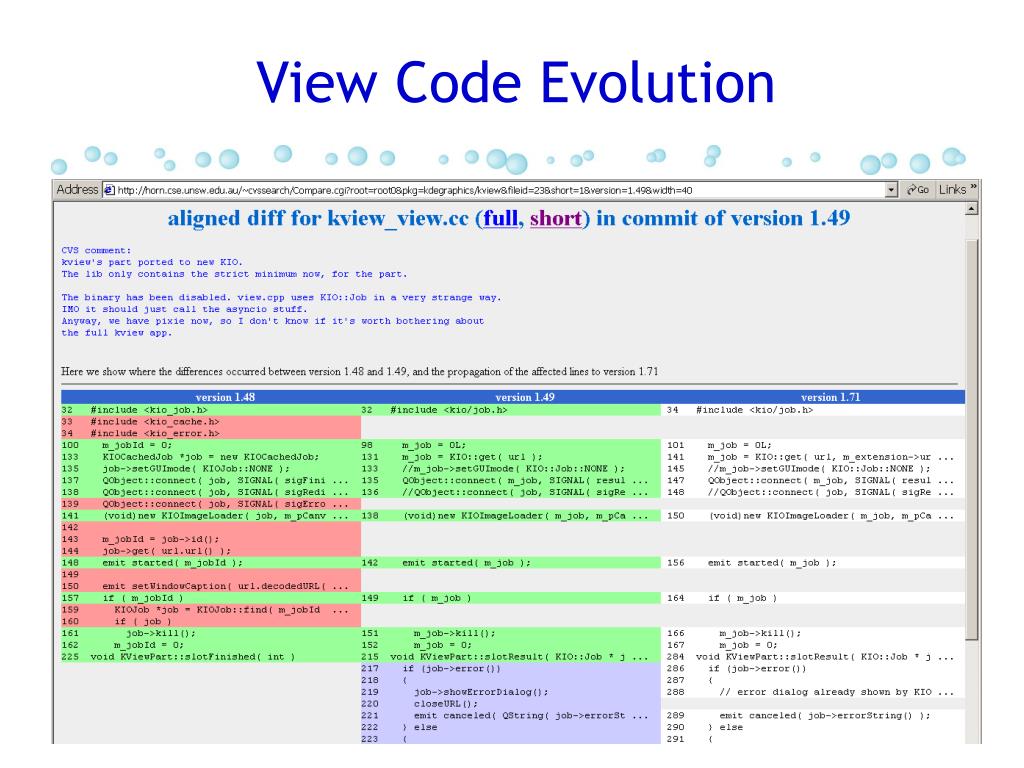Click line 139 'QObject::connect( job, SIGNAL( sigErro'
Screen dimensions: 1024x768
click(211, 504)
